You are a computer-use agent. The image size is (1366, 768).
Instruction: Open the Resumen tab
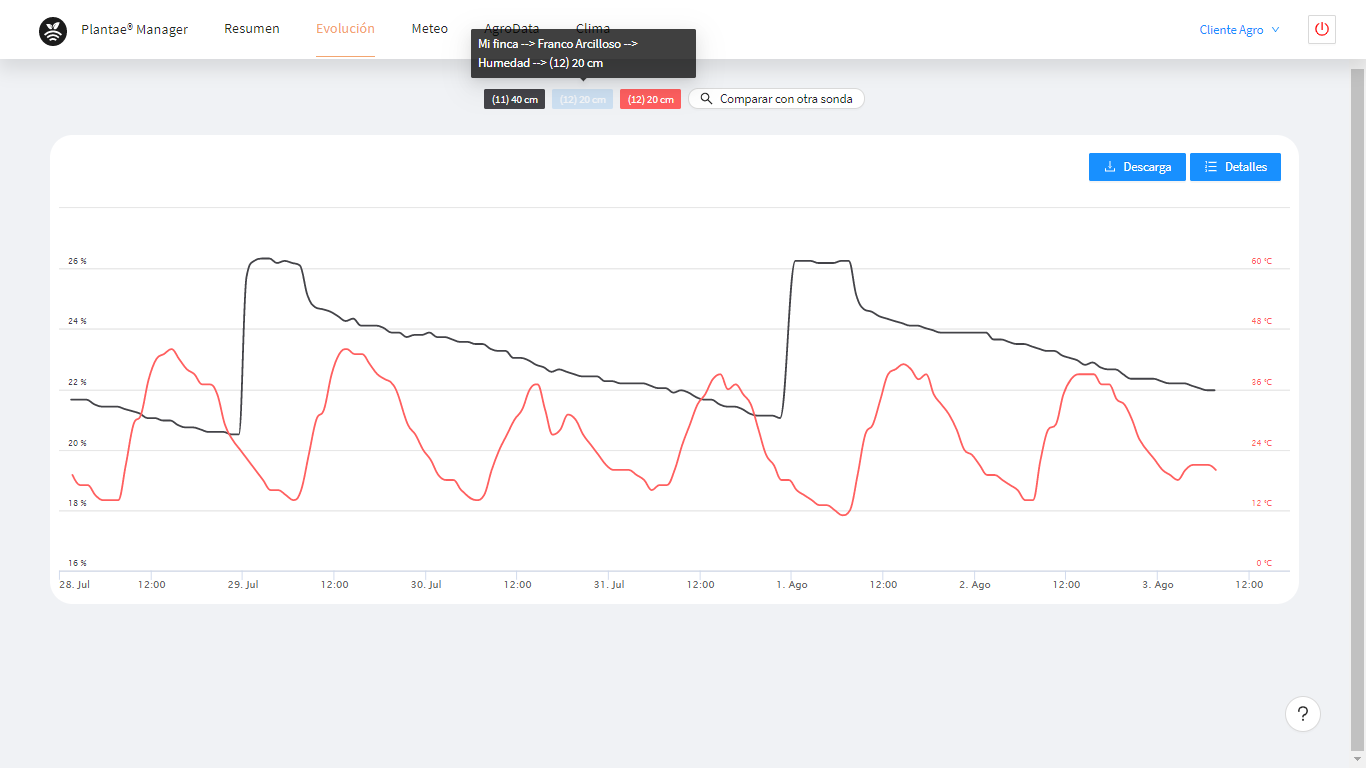(252, 29)
